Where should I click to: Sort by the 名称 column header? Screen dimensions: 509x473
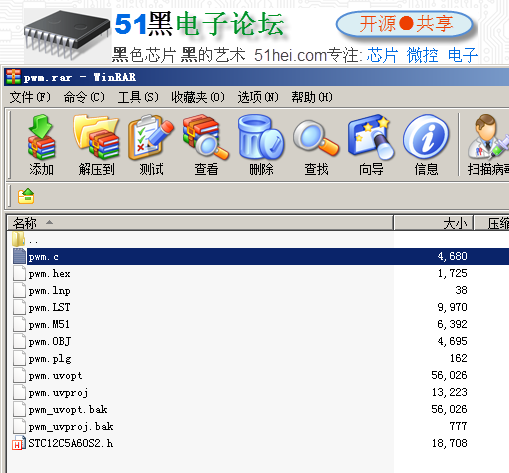(x=200, y=223)
